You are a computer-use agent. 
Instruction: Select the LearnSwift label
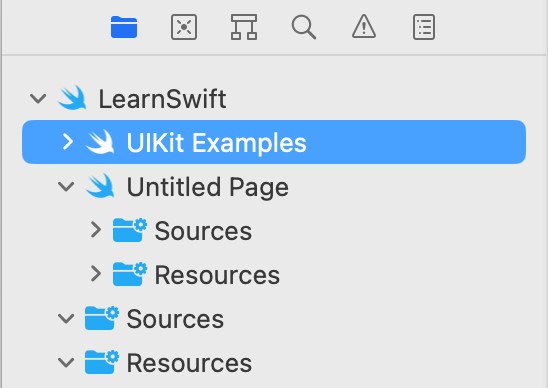pos(163,99)
